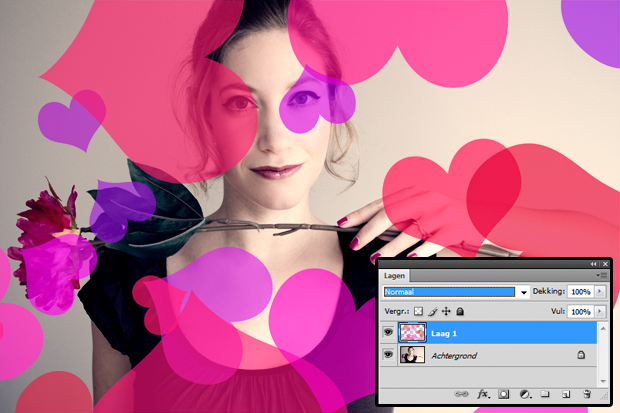
Task: Create a new layer
Action: [566, 394]
